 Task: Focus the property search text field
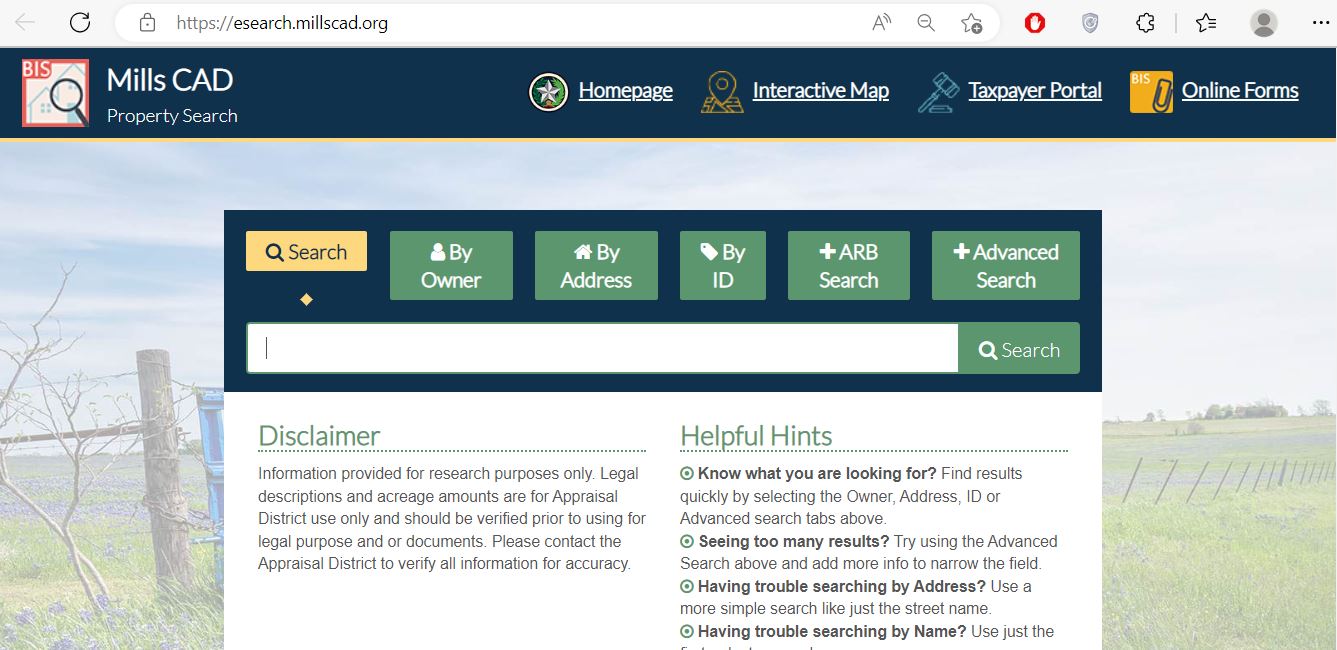point(602,348)
